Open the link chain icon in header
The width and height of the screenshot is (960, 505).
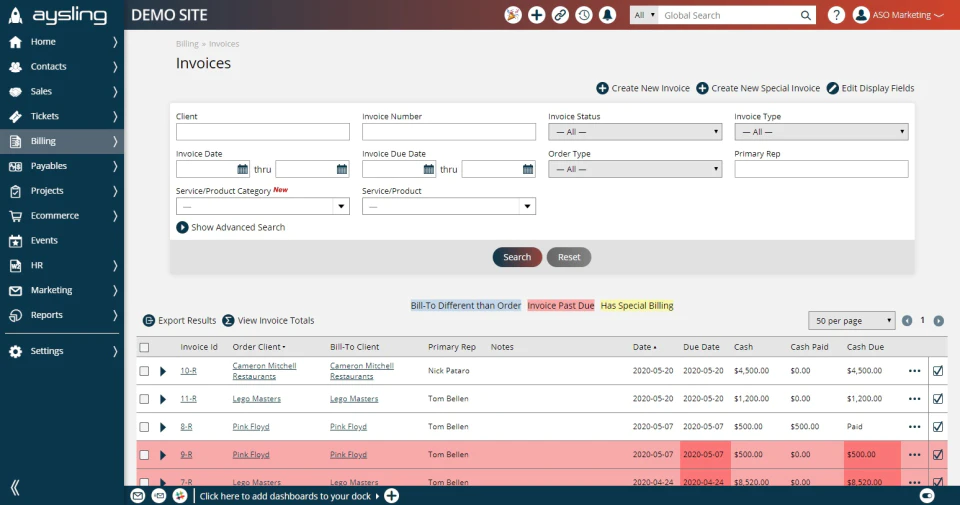tap(560, 15)
